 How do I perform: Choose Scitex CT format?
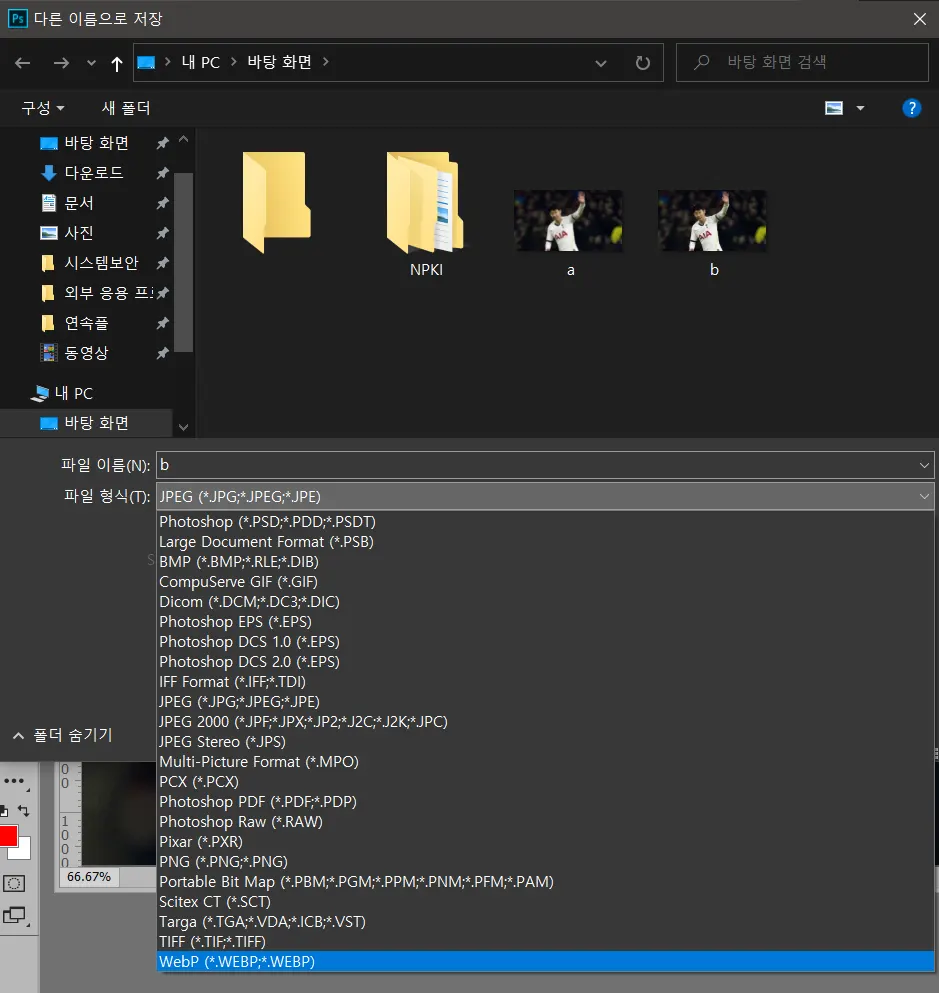[545, 902]
